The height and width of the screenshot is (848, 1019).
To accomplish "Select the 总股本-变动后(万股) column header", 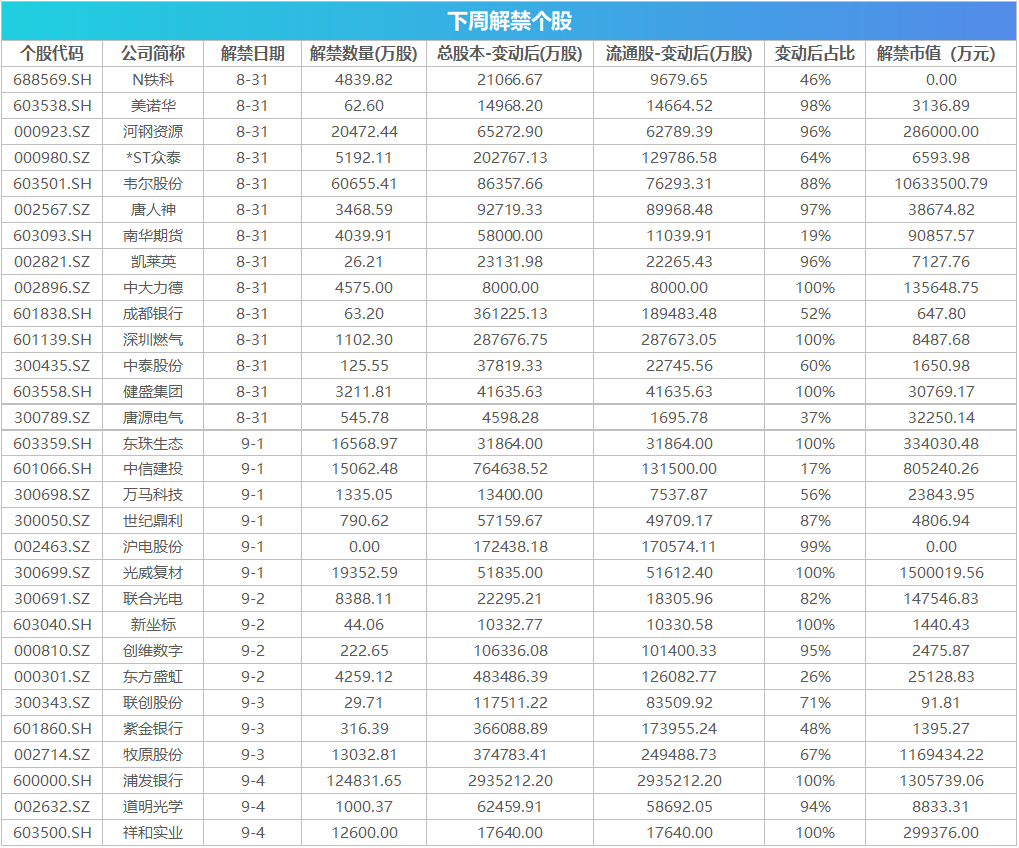I will pyautogui.click(x=510, y=53).
